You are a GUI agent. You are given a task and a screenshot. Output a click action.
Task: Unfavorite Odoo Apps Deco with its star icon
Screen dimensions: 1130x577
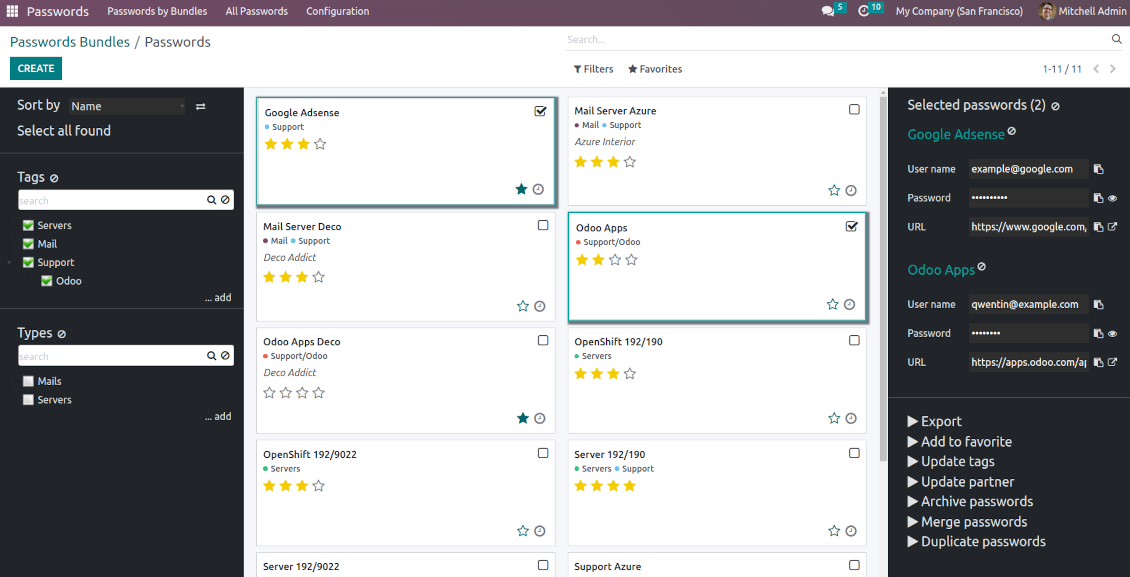click(x=523, y=418)
